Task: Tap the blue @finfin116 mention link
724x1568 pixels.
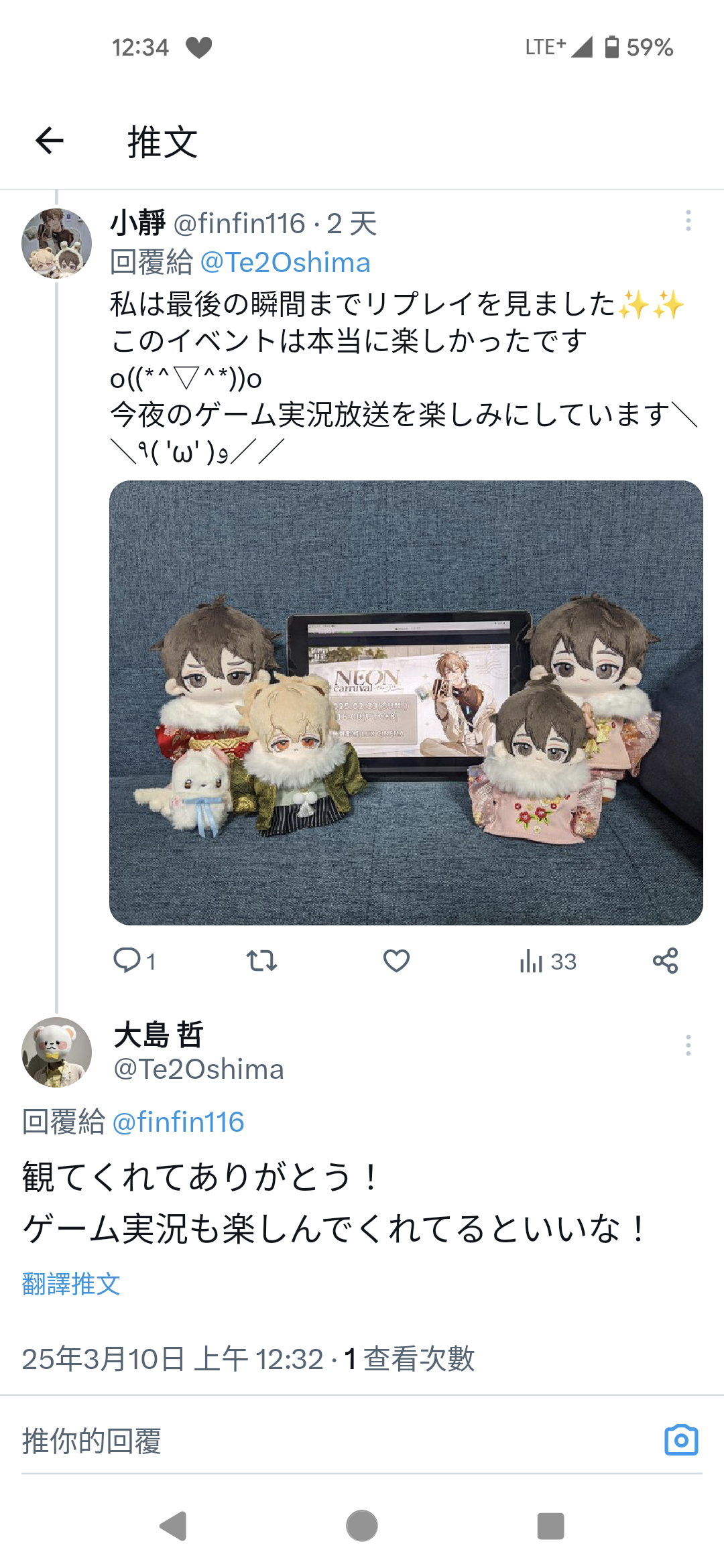Action: (178, 1122)
